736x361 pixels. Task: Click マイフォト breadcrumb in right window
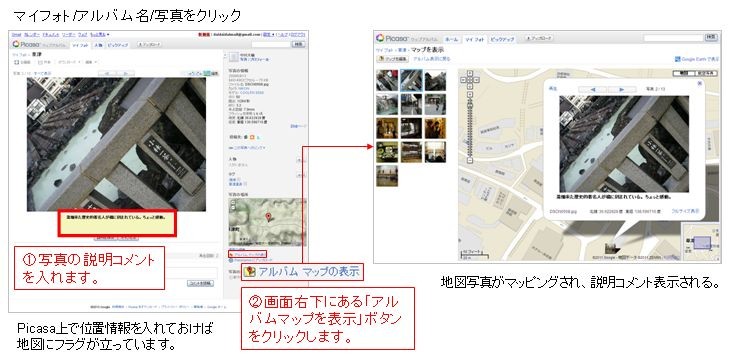click(384, 50)
